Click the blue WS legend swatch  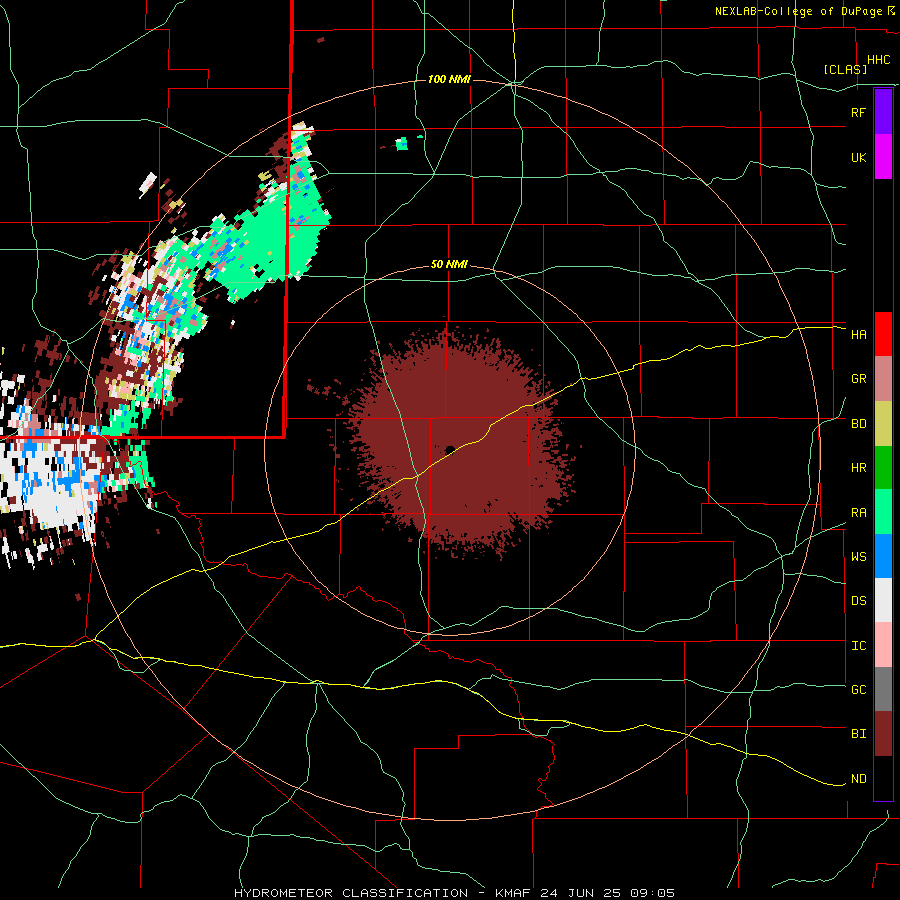[x=883, y=556]
